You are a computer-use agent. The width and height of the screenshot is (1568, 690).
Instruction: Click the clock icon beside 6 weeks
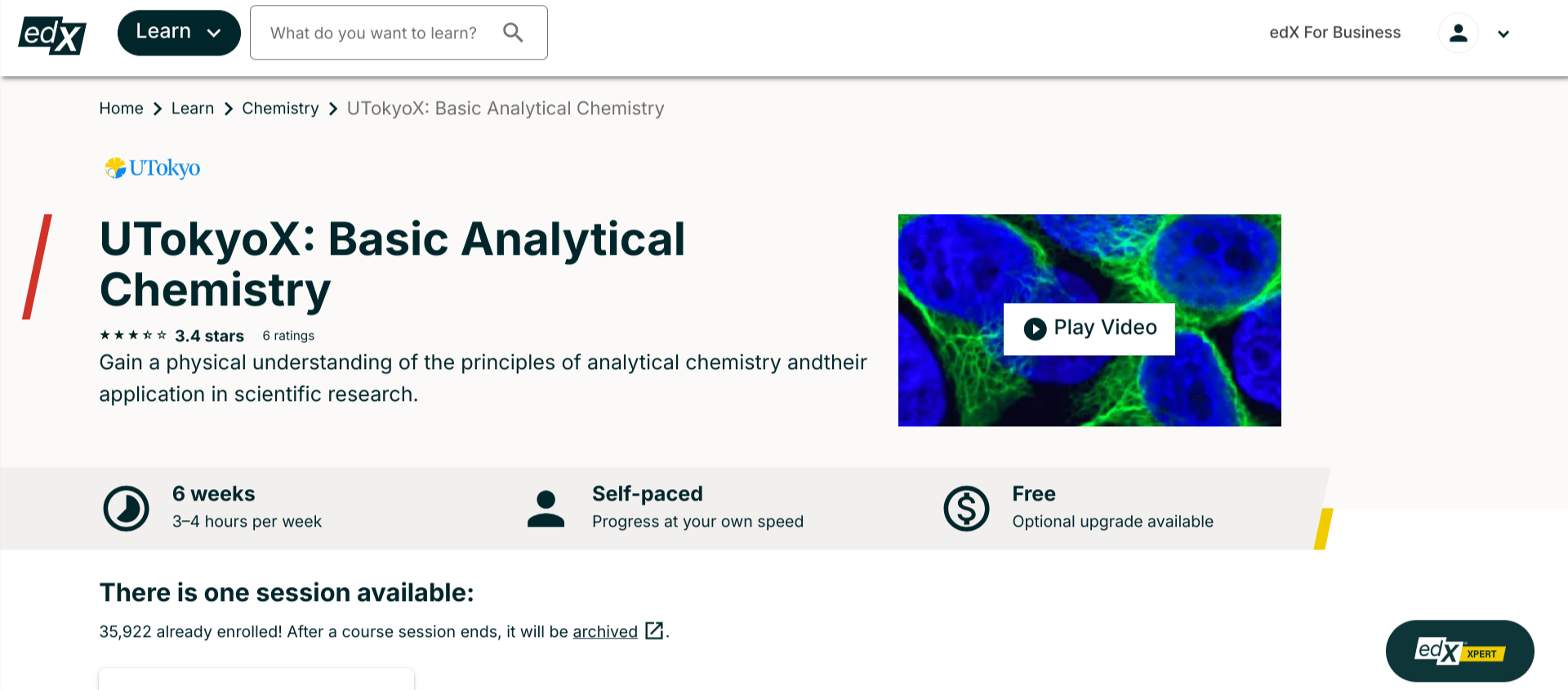(126, 508)
